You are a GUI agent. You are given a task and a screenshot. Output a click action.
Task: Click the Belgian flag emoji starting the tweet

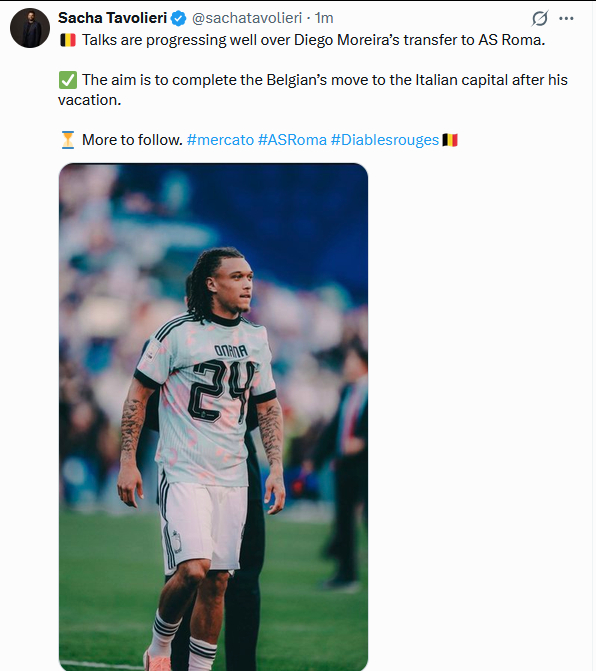[68, 40]
